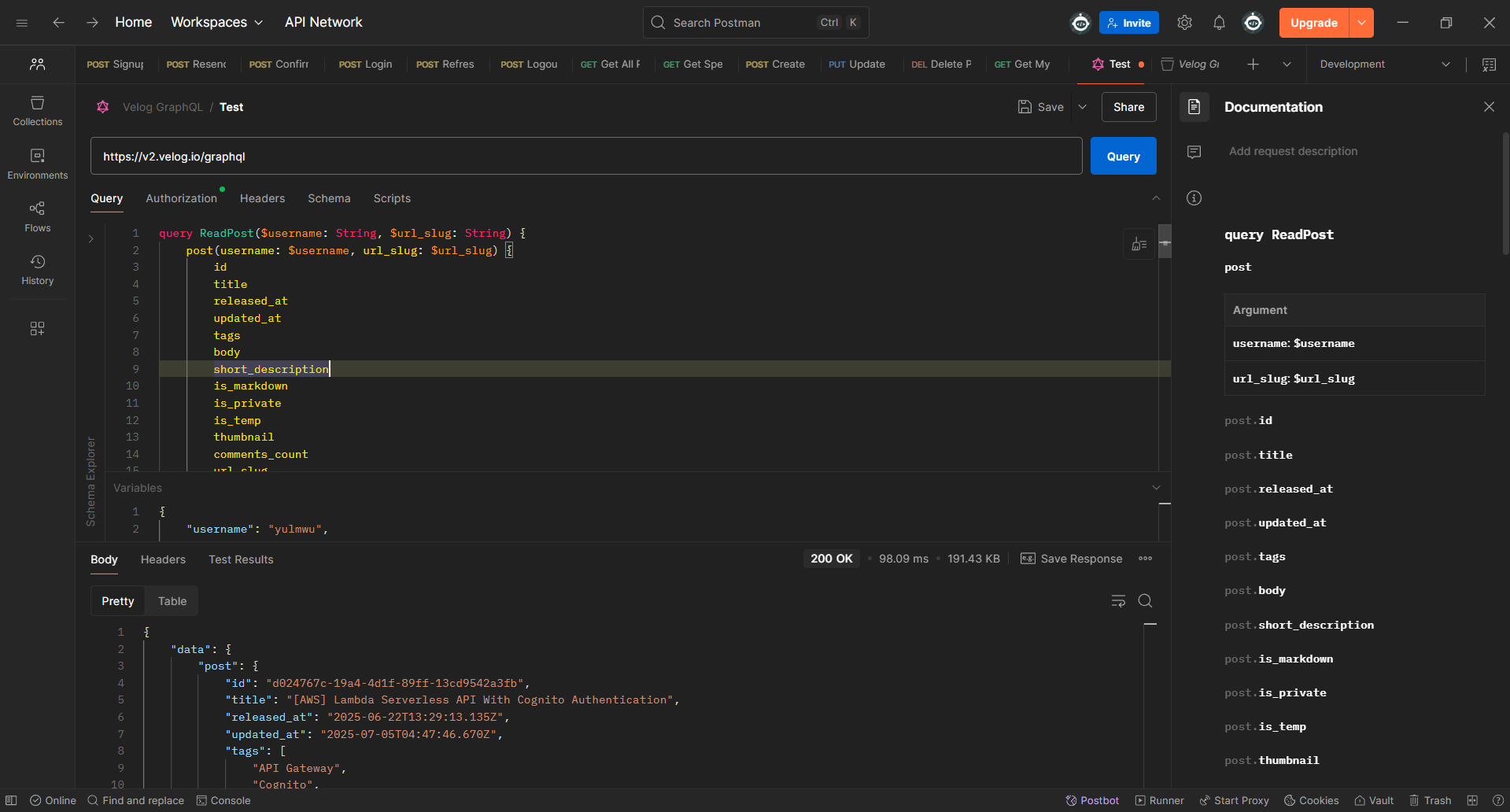Go back with the left arrow
1510x812 pixels.
click(58, 23)
